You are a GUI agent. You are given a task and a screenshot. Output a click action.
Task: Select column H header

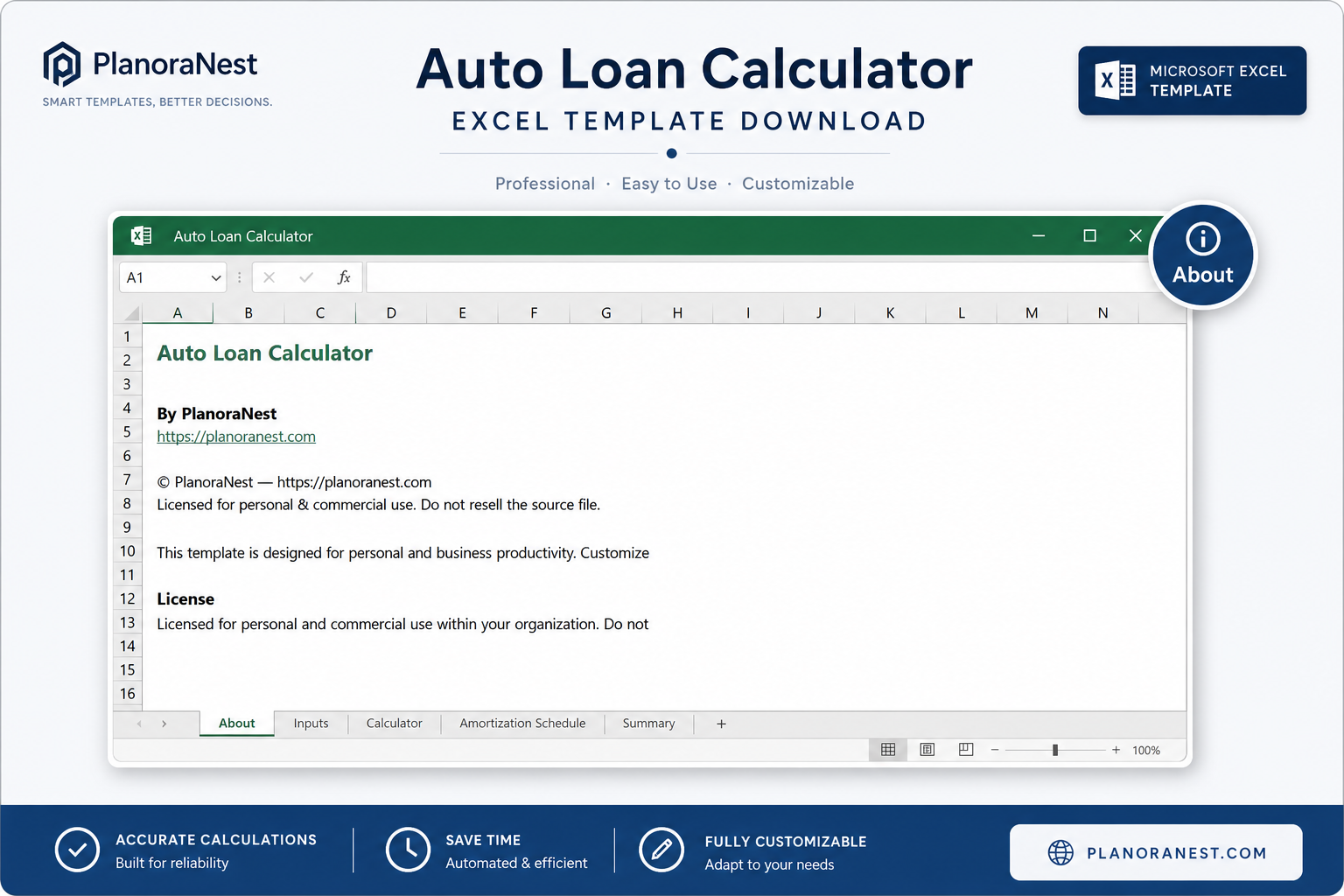[677, 312]
